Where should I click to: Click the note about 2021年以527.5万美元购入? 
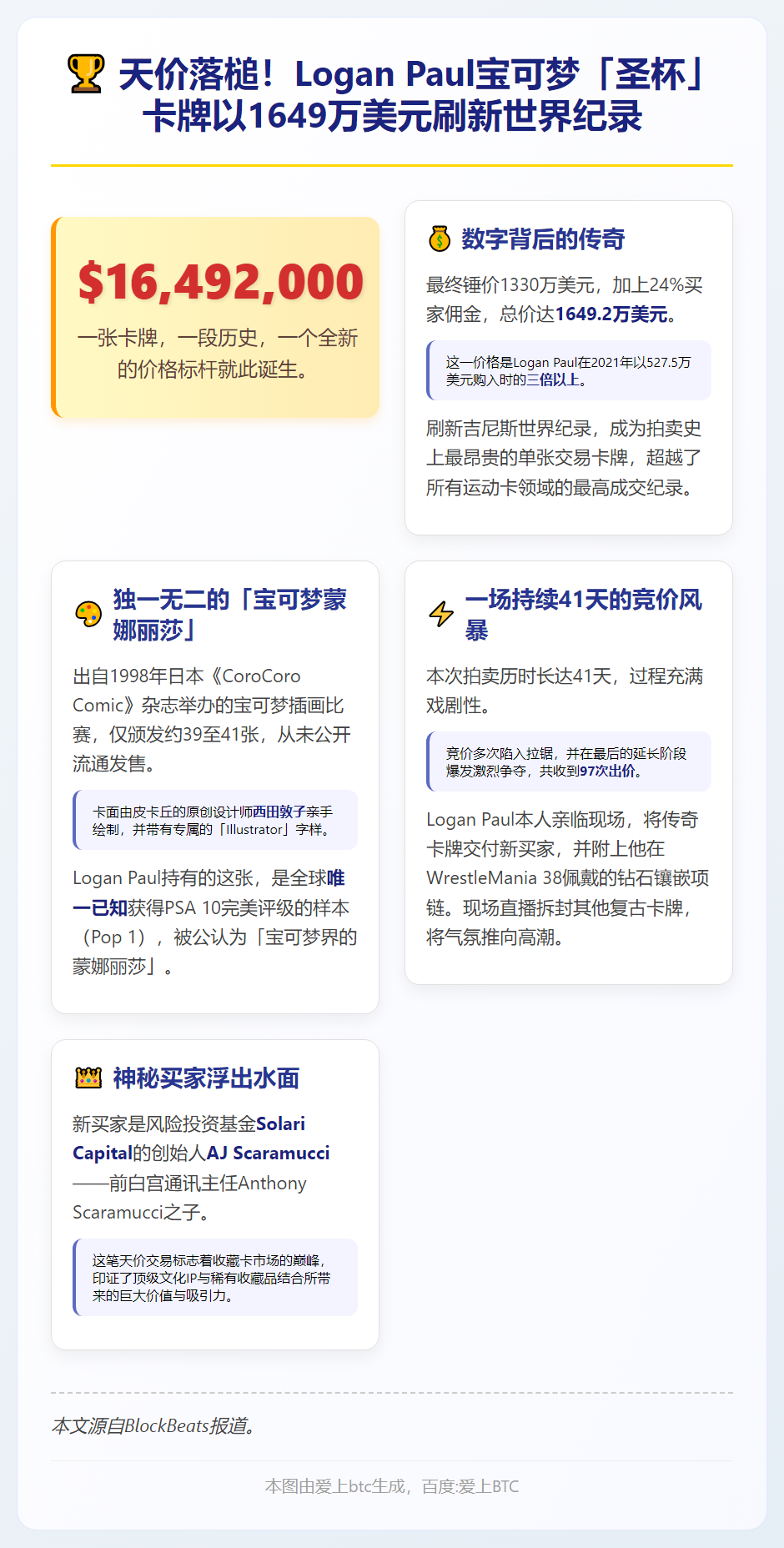click(x=569, y=370)
